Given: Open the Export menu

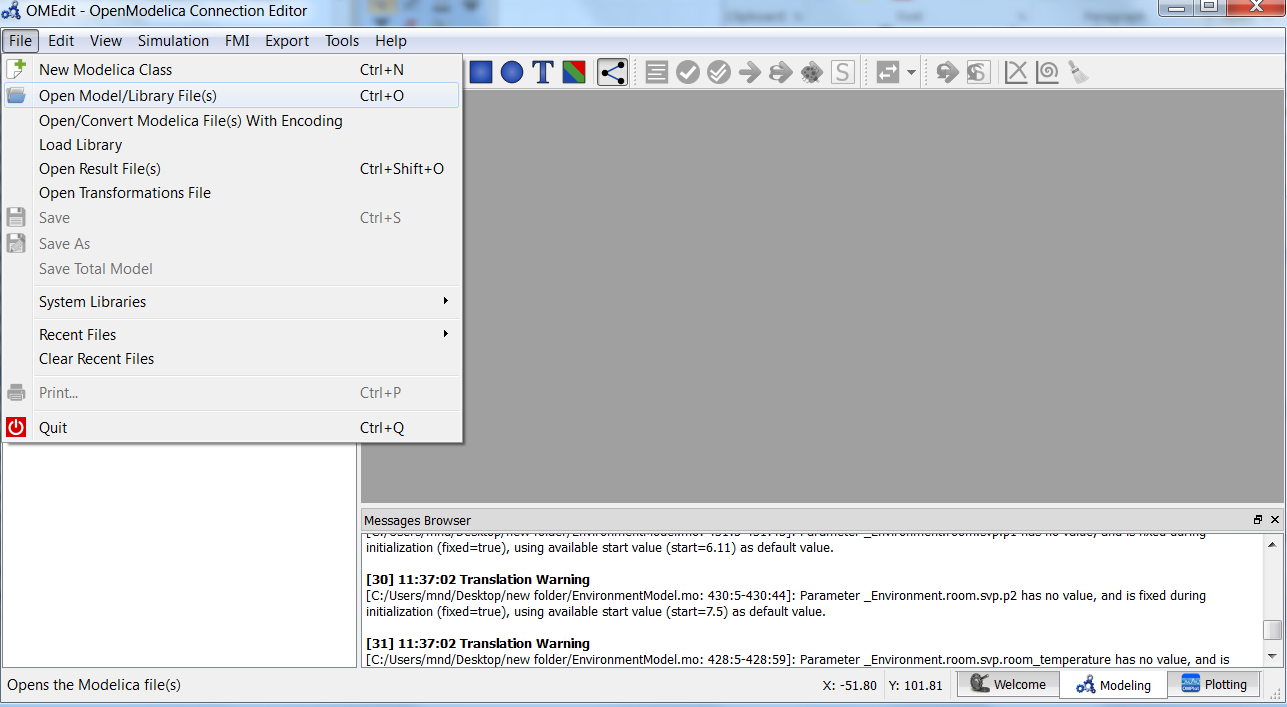Looking at the screenshot, I should click(287, 41).
